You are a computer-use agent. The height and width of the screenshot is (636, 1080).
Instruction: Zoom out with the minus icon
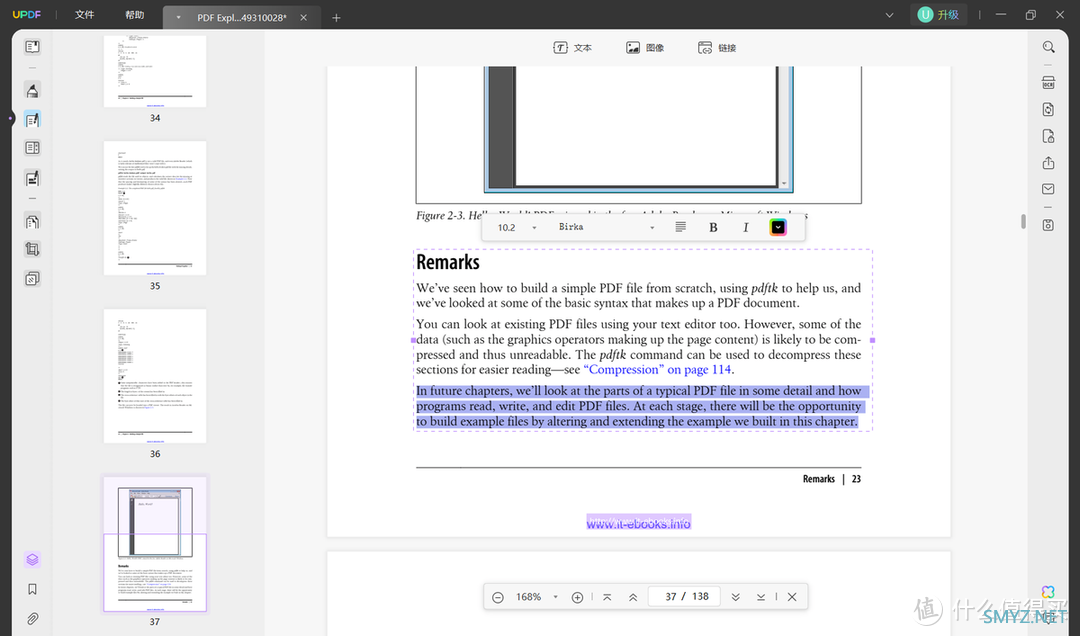click(x=498, y=597)
